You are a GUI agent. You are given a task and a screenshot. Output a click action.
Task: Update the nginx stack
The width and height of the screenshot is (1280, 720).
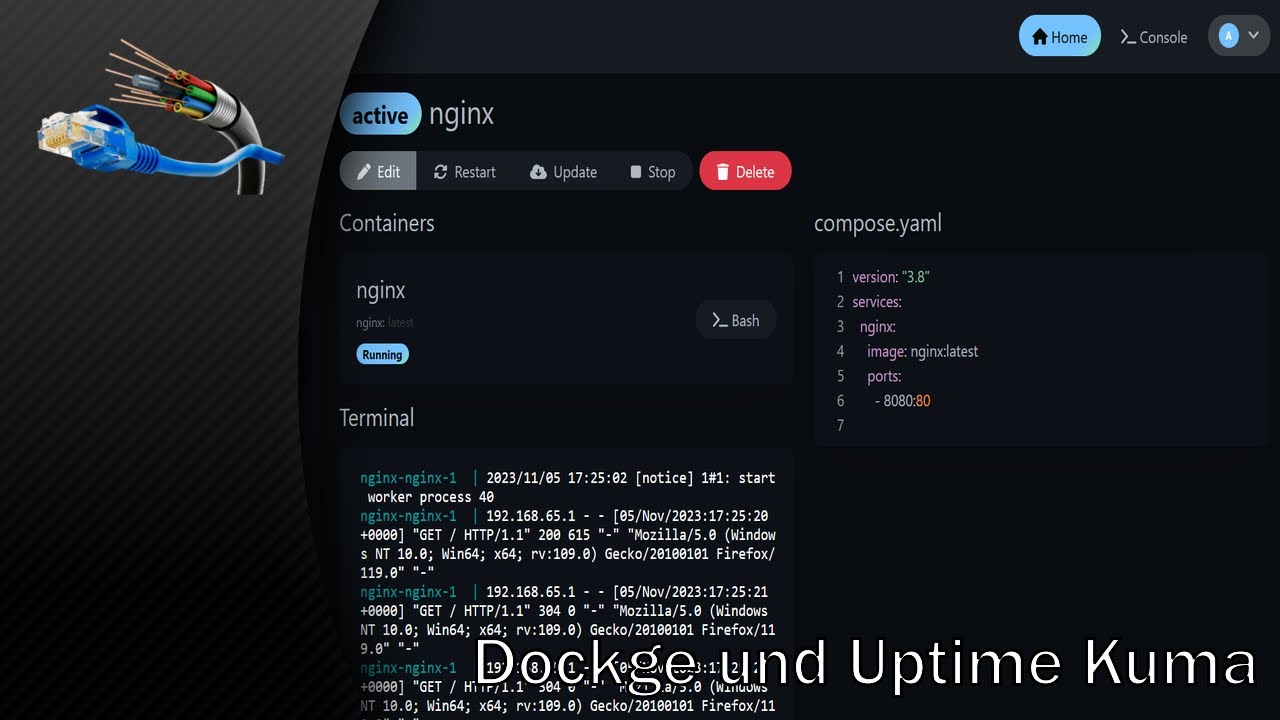coord(563,171)
